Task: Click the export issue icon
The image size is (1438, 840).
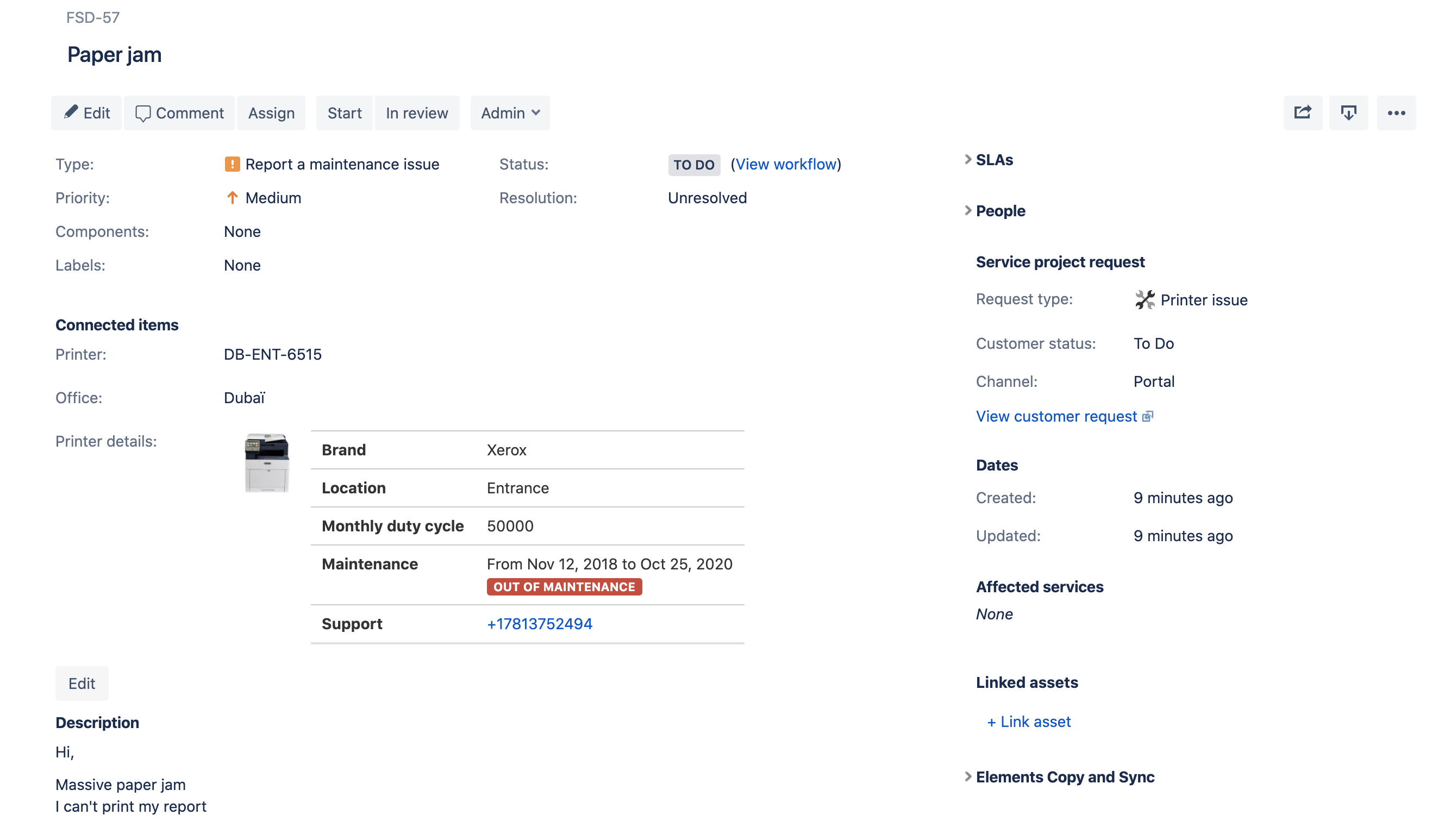Action: tap(1348, 113)
